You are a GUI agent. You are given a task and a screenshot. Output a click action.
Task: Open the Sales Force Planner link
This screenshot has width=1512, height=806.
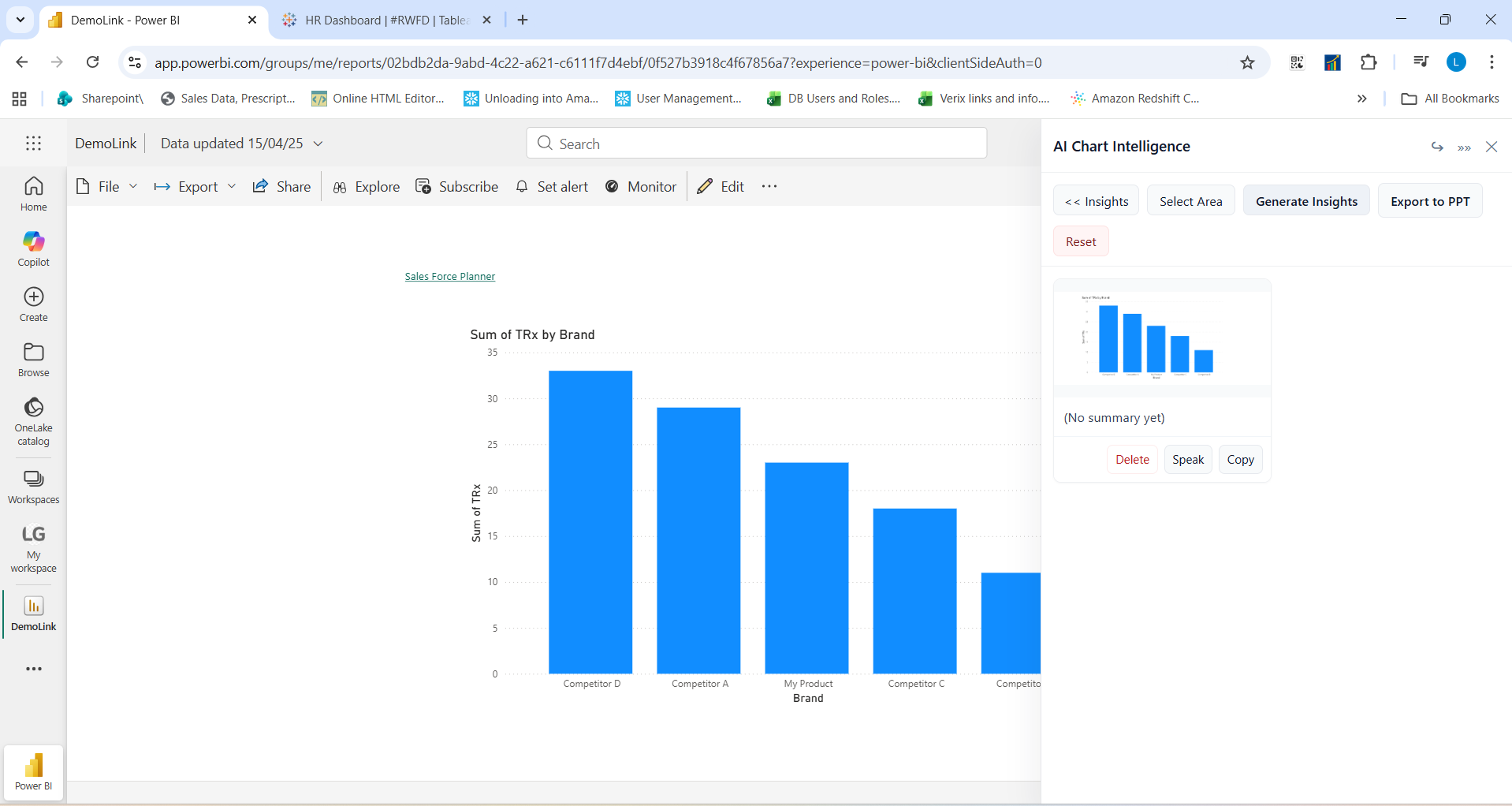pyautogui.click(x=449, y=276)
